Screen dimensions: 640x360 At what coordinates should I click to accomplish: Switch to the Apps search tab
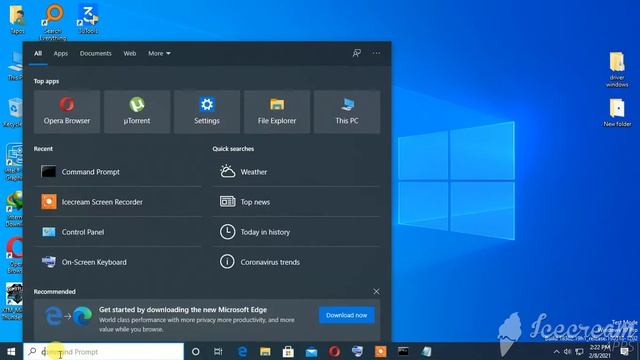coord(61,53)
